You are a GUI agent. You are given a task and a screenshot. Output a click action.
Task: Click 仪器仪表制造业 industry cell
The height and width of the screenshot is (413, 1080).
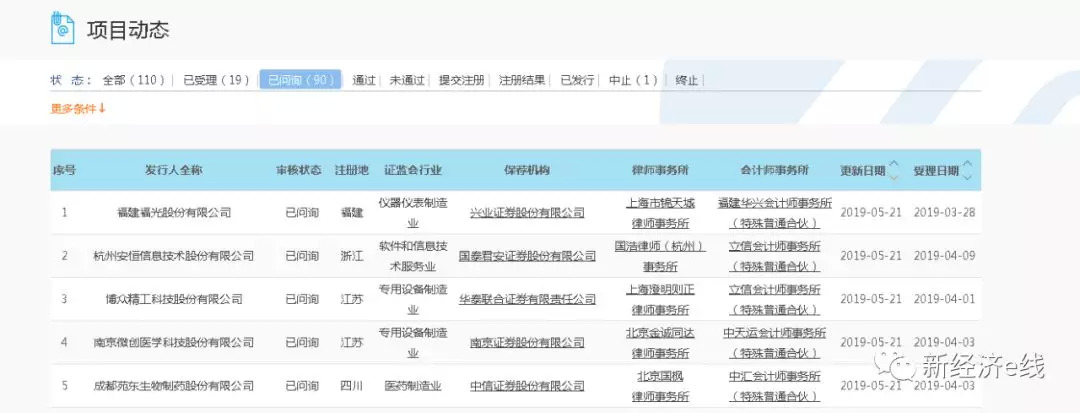pyautogui.click(x=413, y=213)
